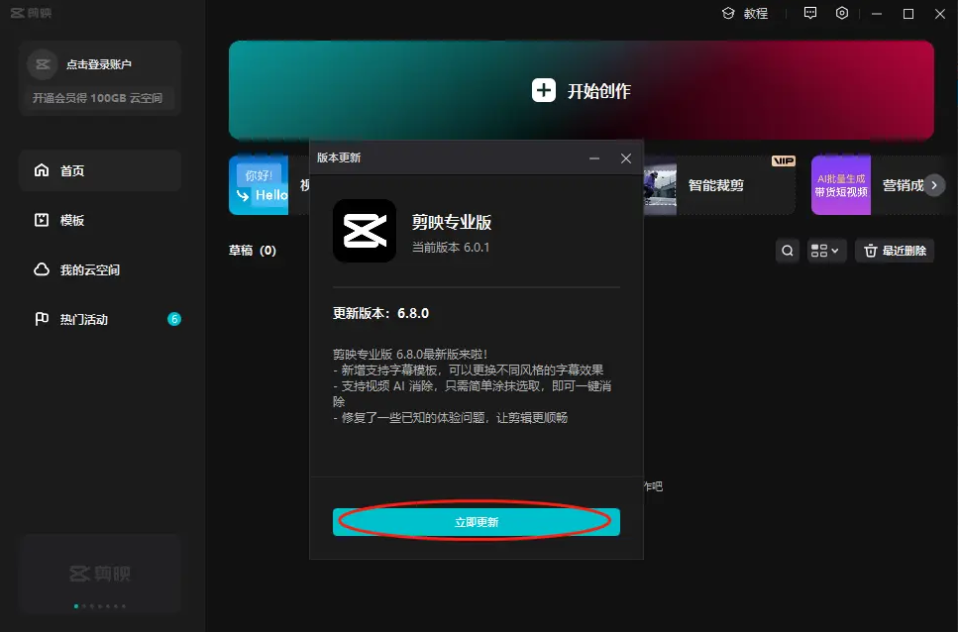Select the first carousel dot in sidebar banner
958x632 pixels.
[x=76, y=606]
